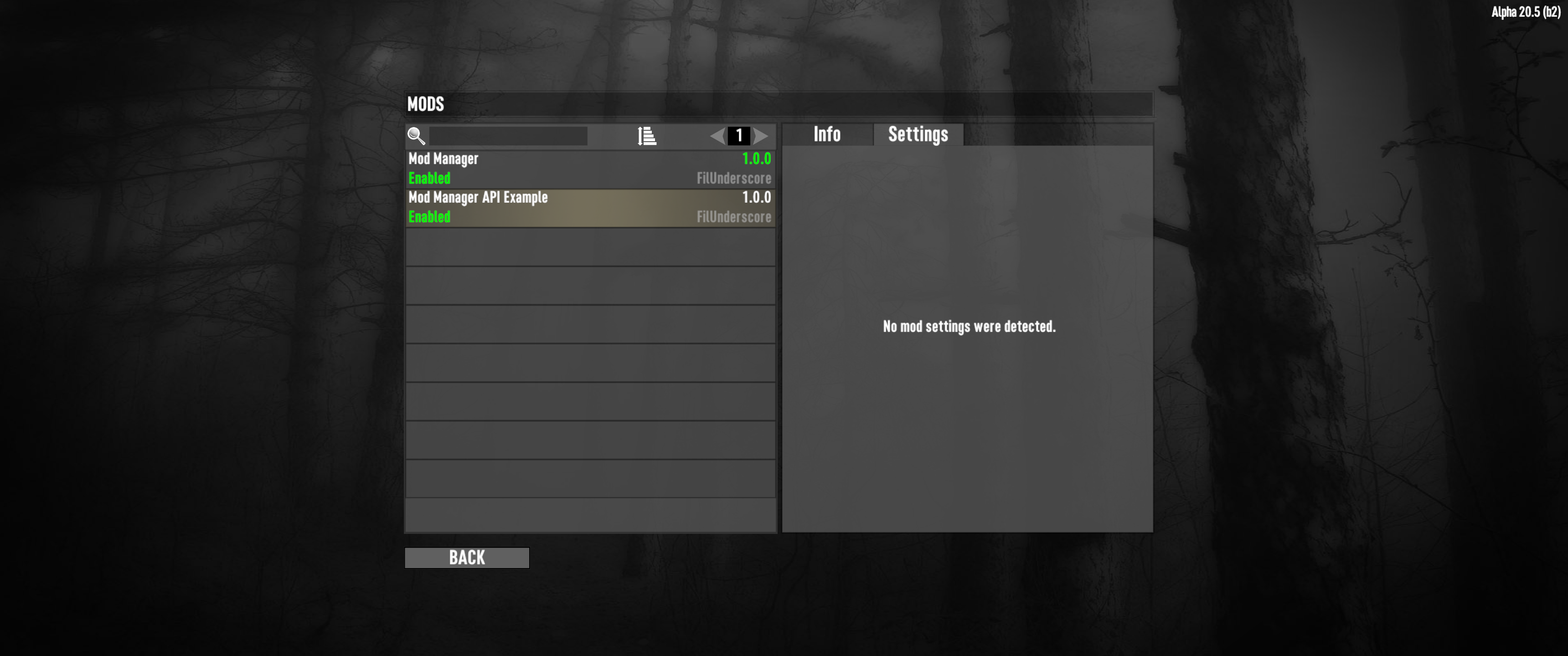Click the FilUnderscore author under Mod Manager
The height and width of the screenshot is (656, 1568).
click(x=734, y=178)
